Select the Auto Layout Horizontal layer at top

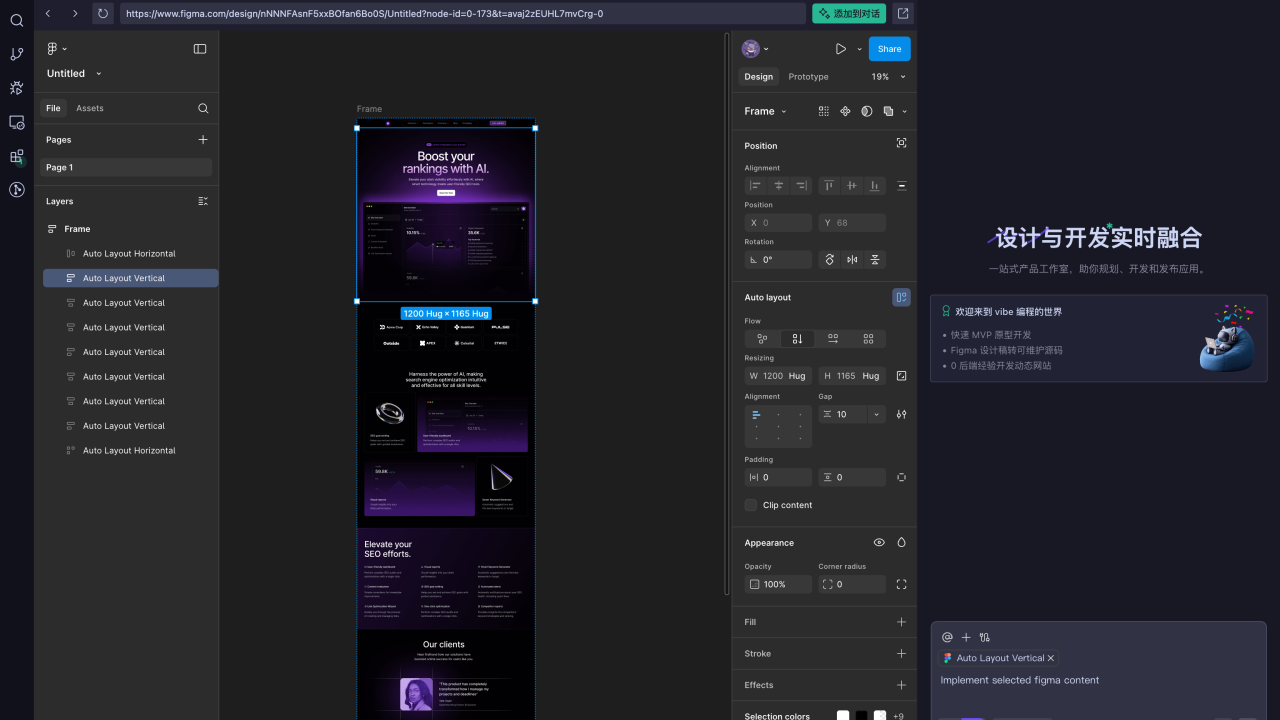coord(130,254)
